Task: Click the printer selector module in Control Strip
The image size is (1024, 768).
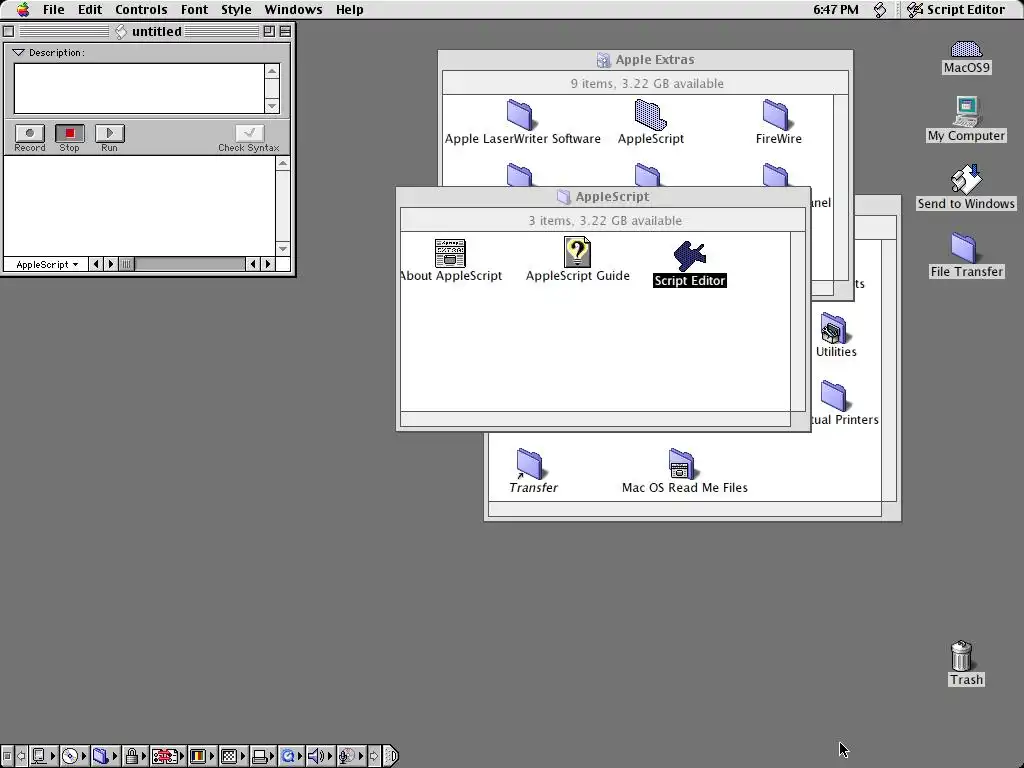Action: (x=263, y=756)
